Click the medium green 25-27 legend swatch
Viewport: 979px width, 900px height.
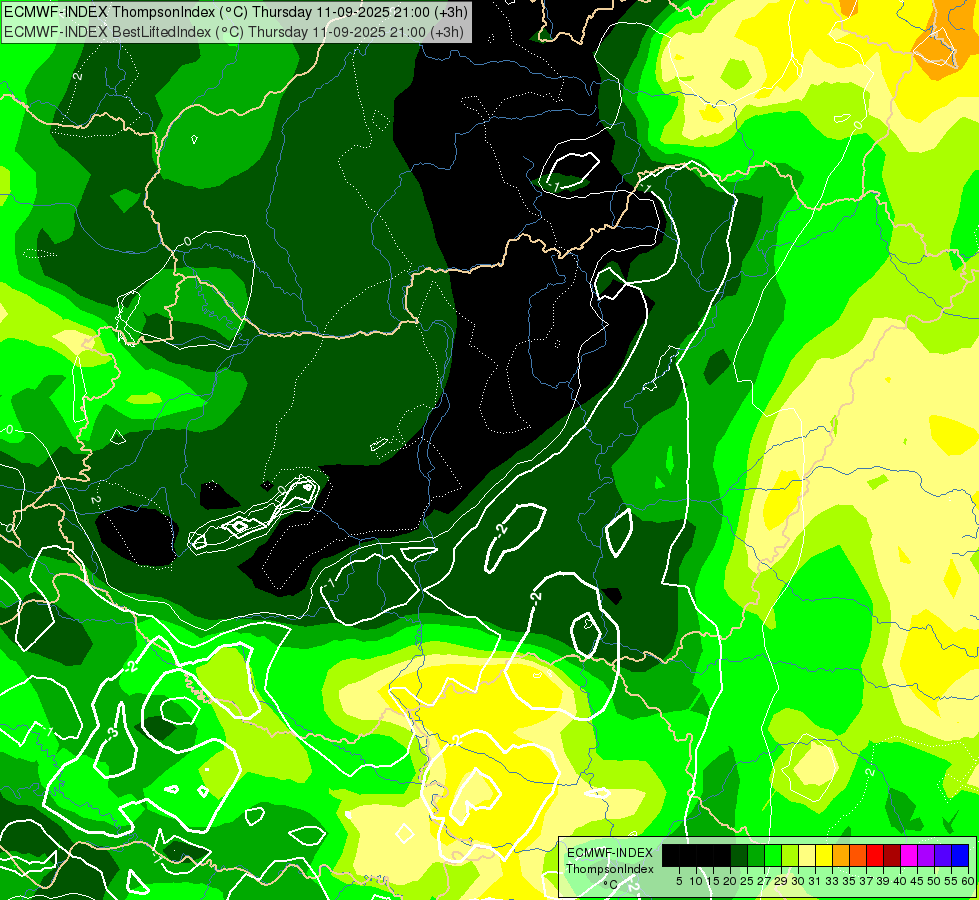756,855
